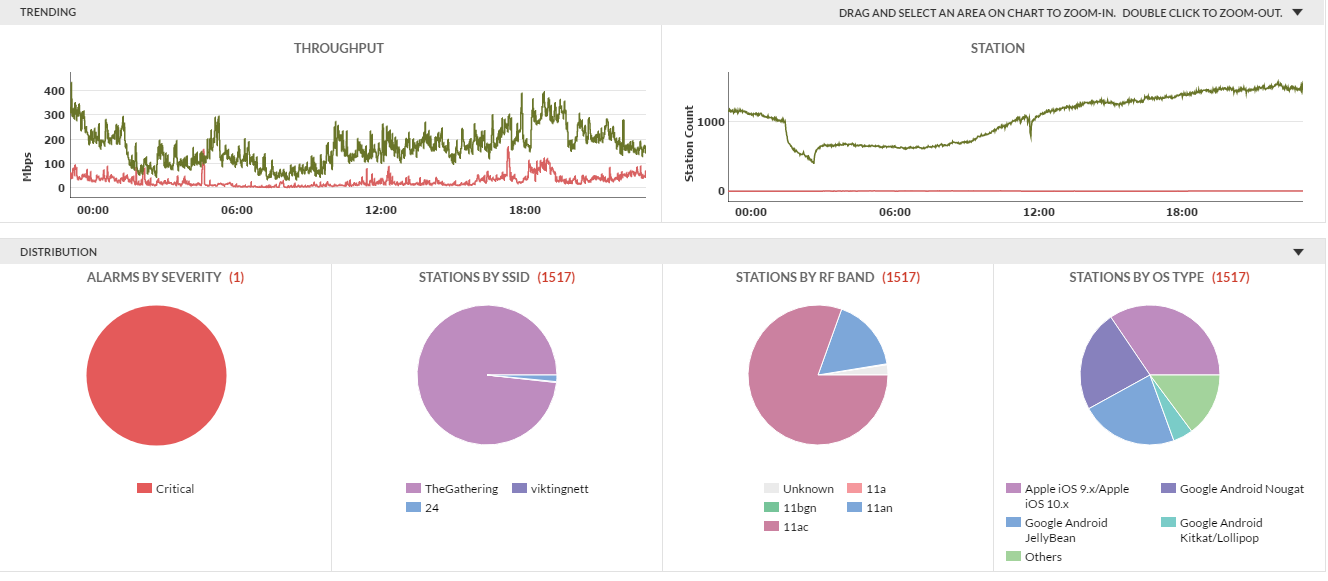Click the 11a legend swatch
Viewport: 1328px width, 581px height.
(854, 489)
